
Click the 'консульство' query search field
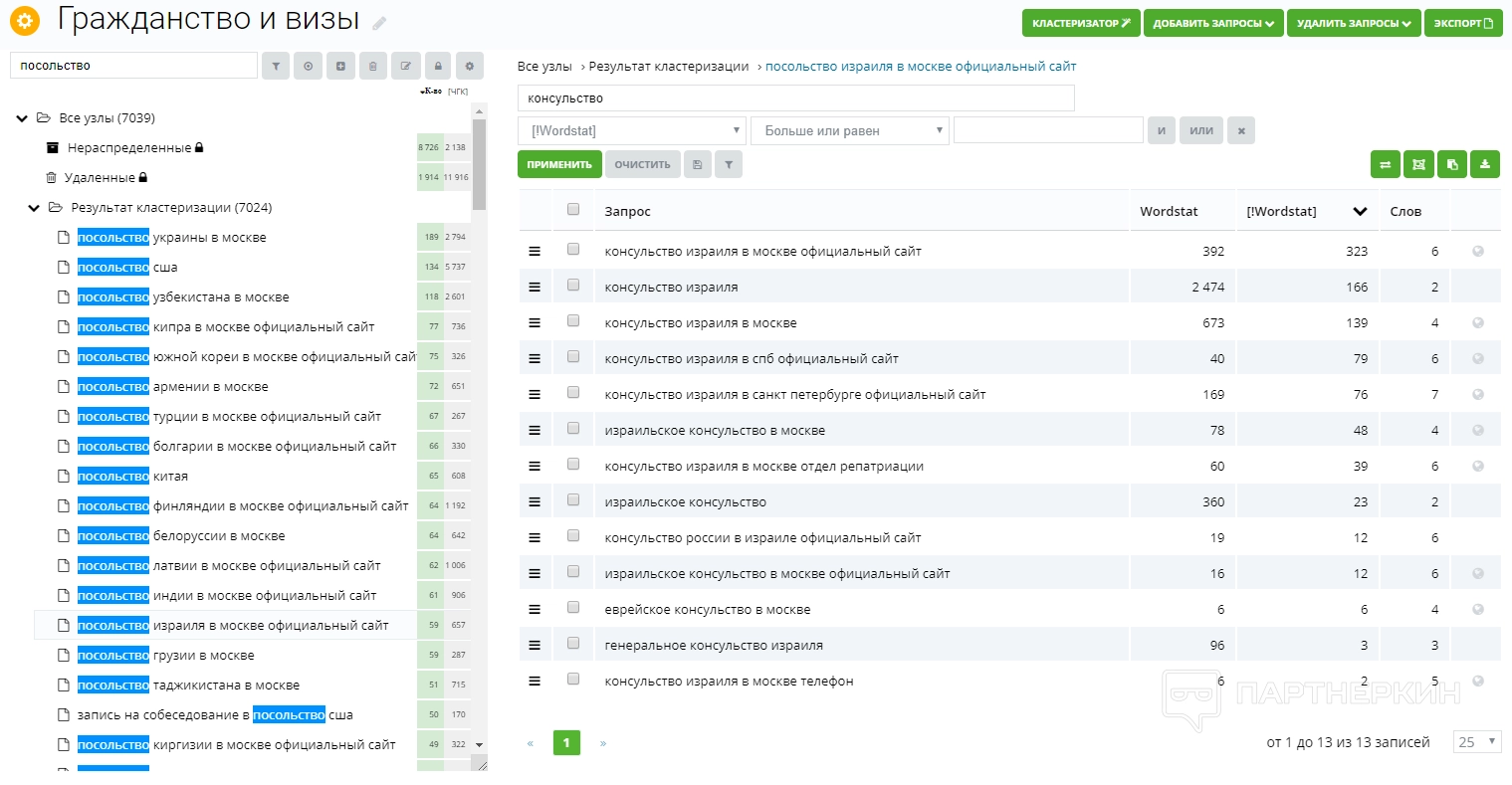(795, 98)
